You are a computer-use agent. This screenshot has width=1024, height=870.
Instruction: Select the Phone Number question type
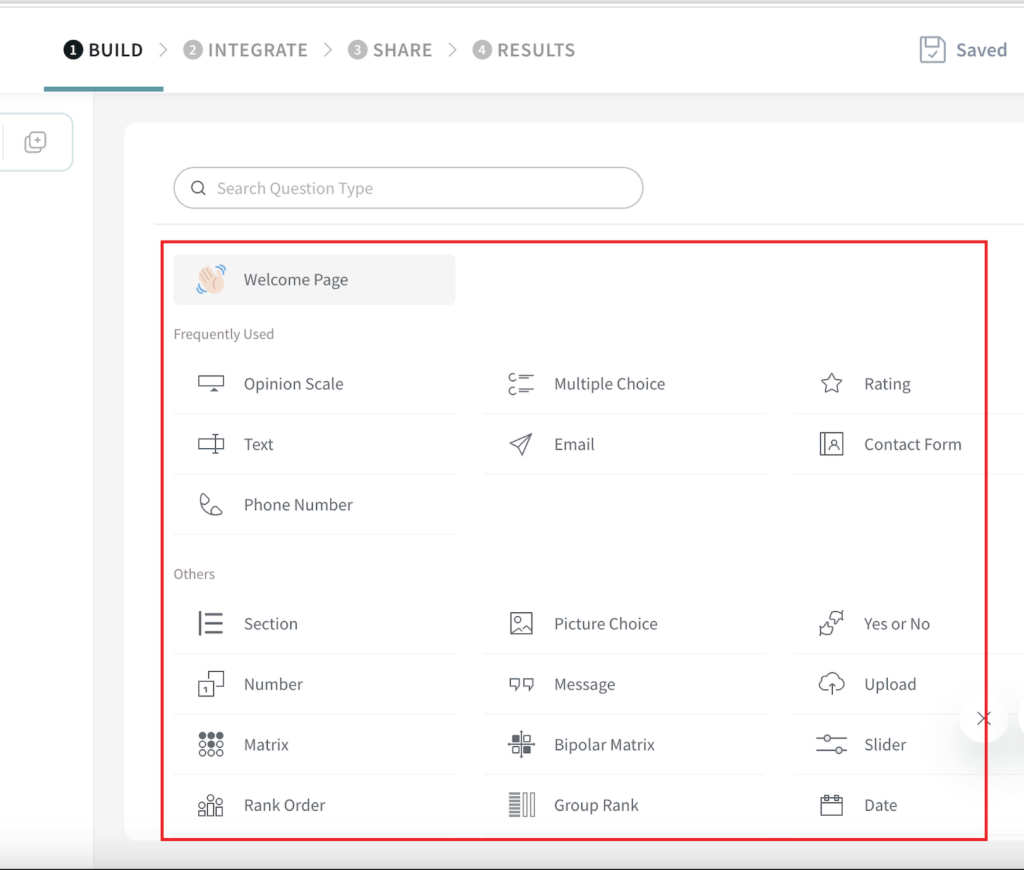[297, 505]
